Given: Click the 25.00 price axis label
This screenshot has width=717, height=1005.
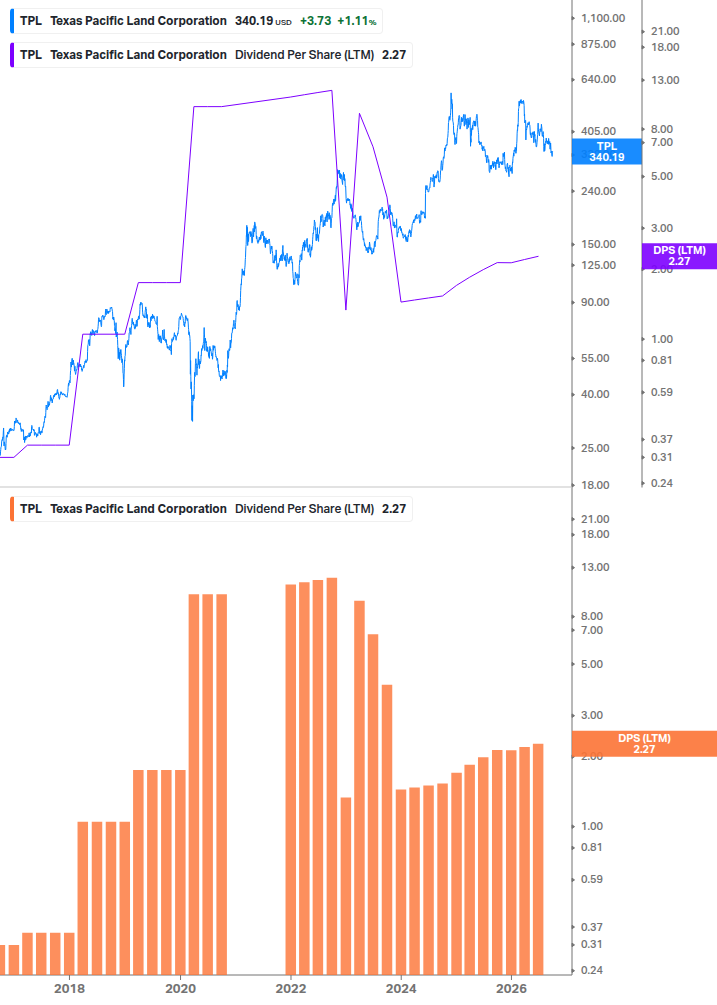Looking at the screenshot, I should [595, 448].
